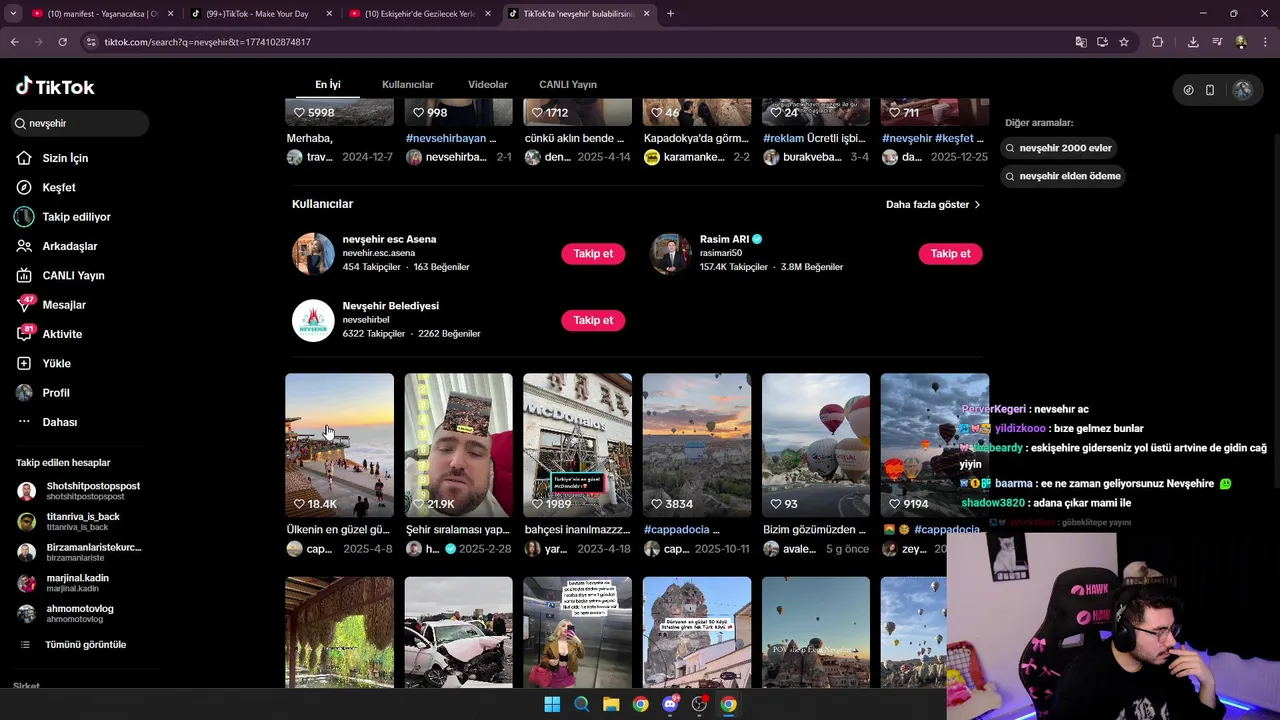The width and height of the screenshot is (1280, 720).
Task: Open nevşehir esc Asena profile avatar
Action: coord(313,254)
